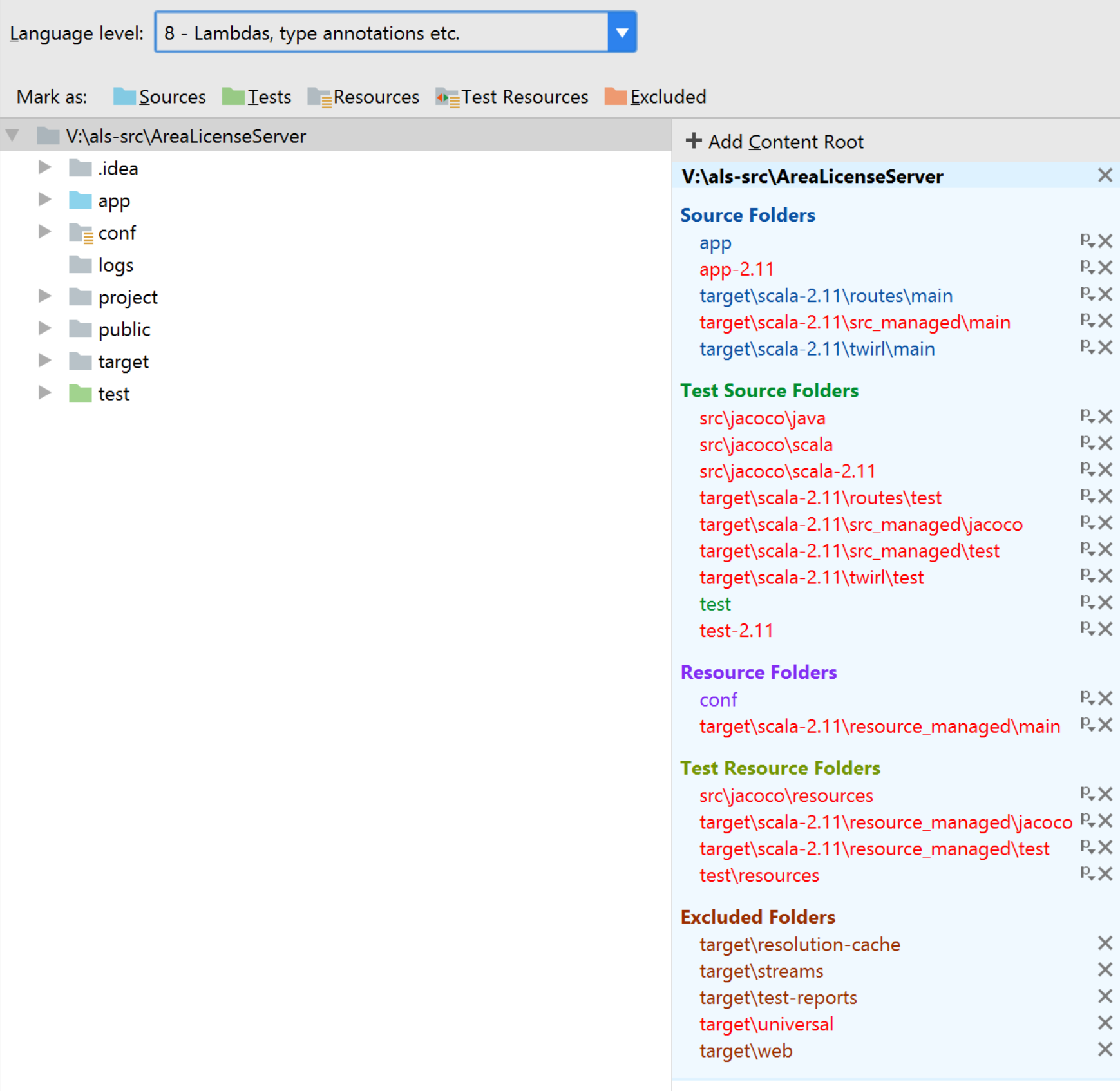This screenshot has width=1120, height=1091.
Task: Mark selected folder as Excluded
Action: coord(656,97)
